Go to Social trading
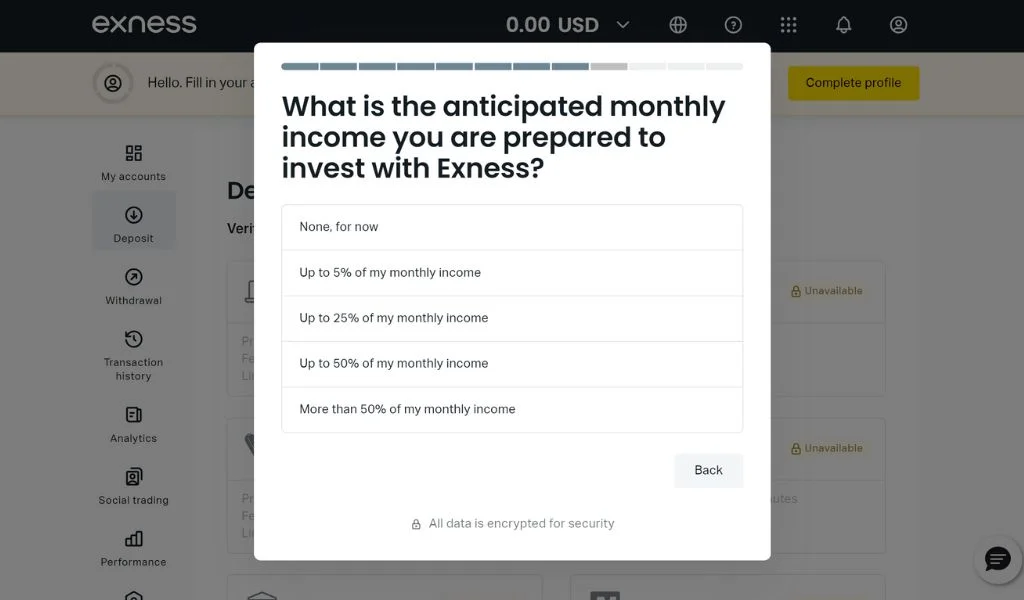The width and height of the screenshot is (1024, 600). pos(133,485)
